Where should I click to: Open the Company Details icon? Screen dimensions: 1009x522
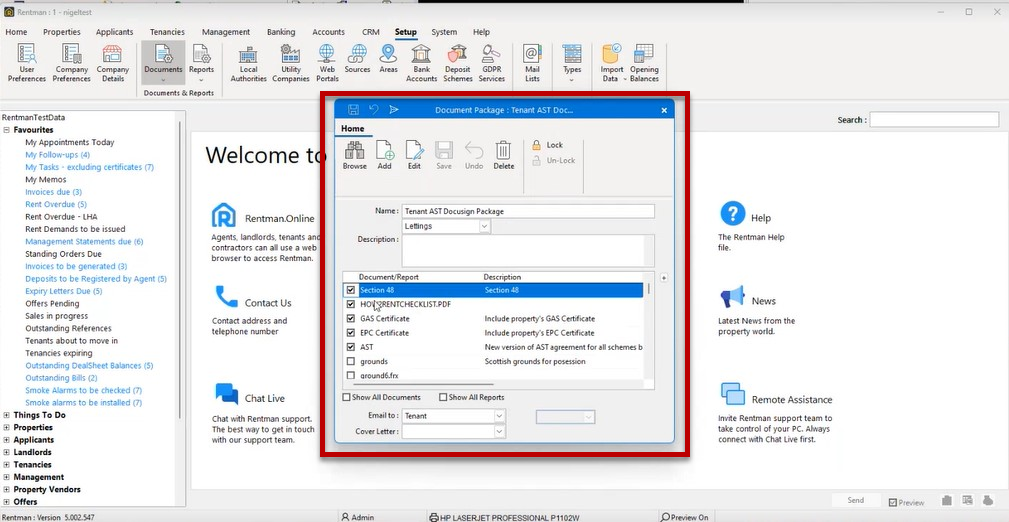113,63
